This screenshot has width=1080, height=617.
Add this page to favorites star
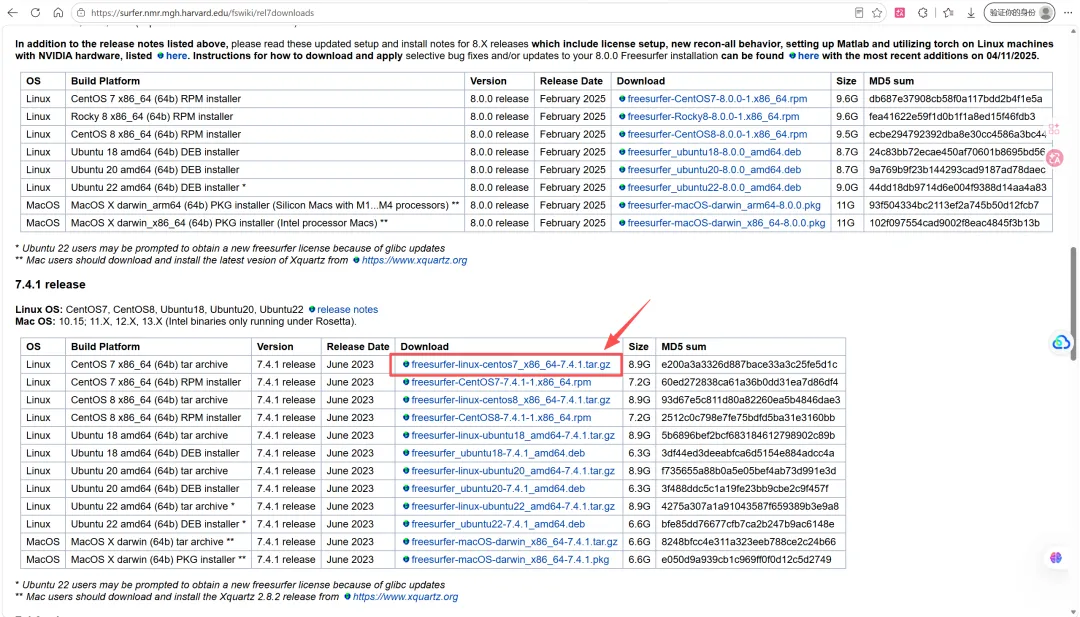tap(877, 12)
